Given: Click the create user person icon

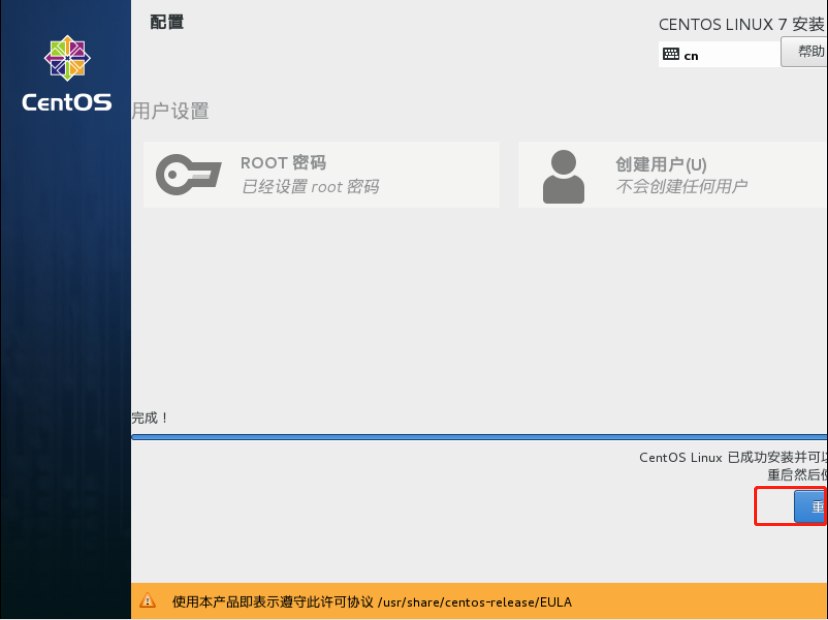Looking at the screenshot, I should pos(563,176).
